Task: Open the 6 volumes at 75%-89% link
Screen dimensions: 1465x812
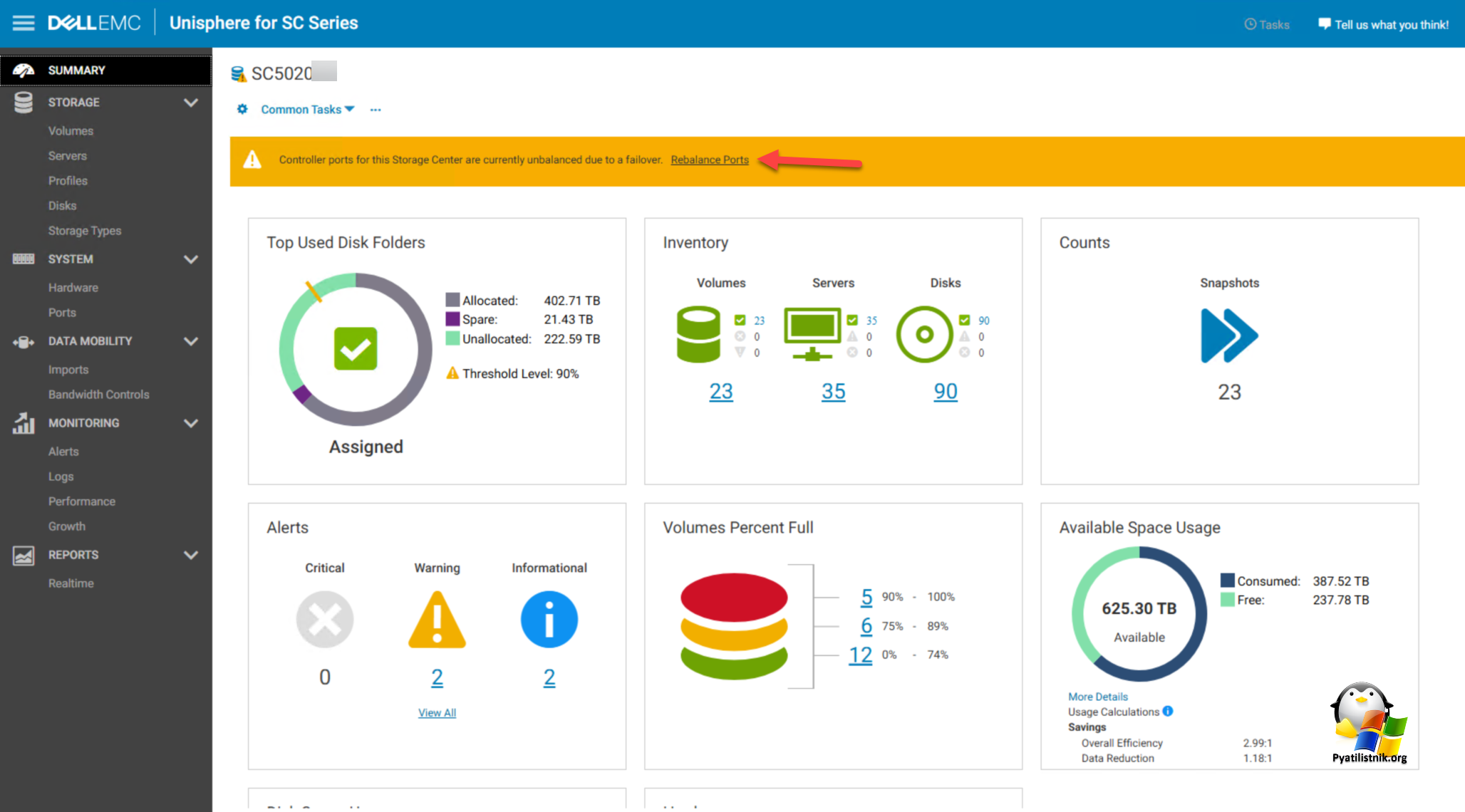Action: tap(866, 625)
